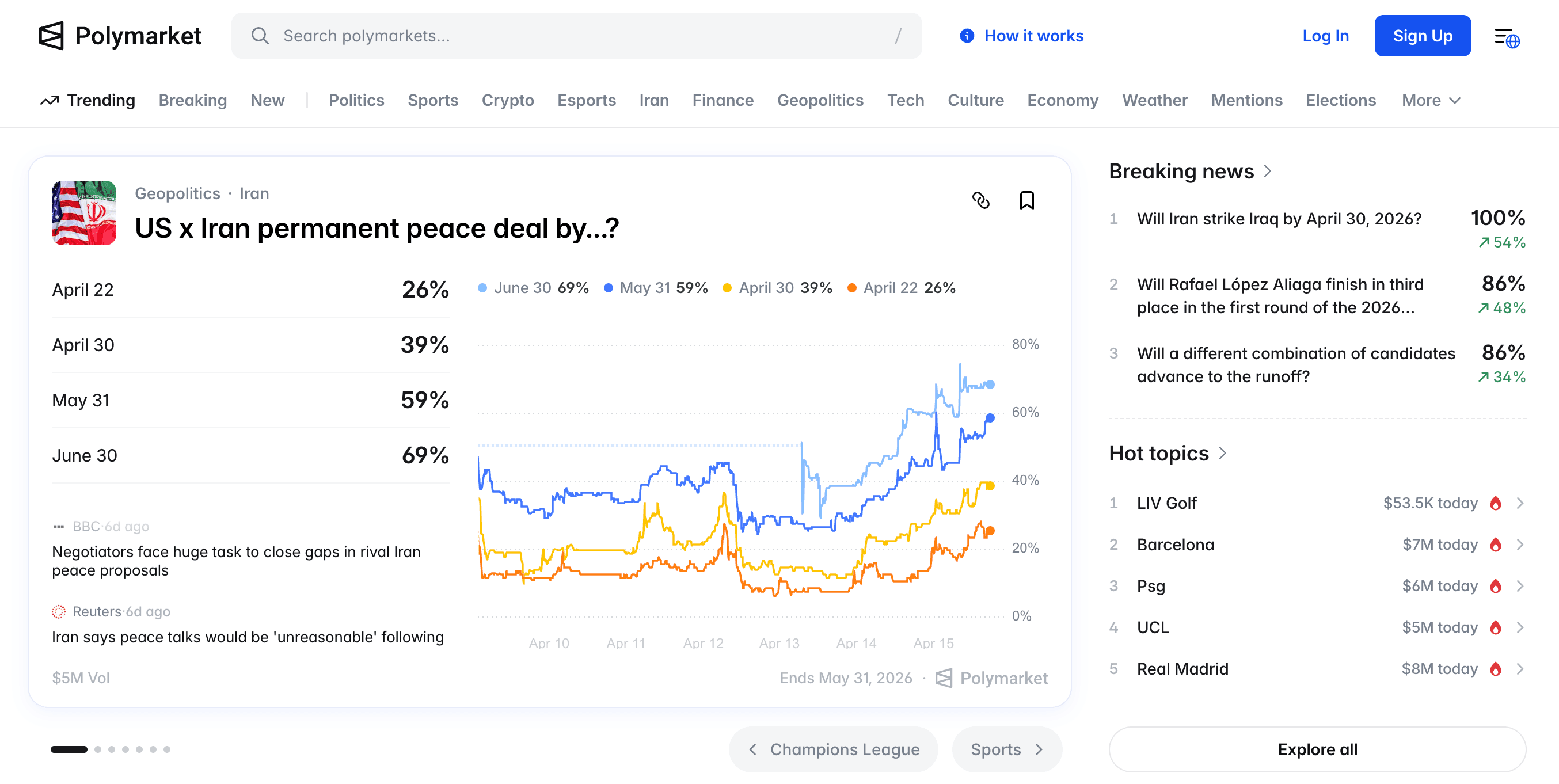
Task: Expand the Hot topics section chevron
Action: [x=1223, y=453]
